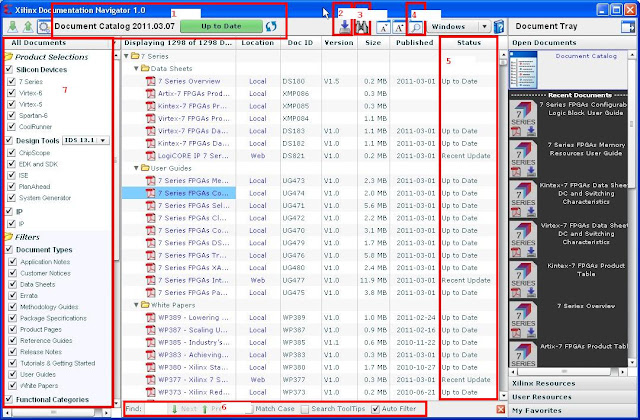
Task: Click the download icon under Kintex-7 Product Table tray item
Action: pyautogui.click(x=531, y=292)
